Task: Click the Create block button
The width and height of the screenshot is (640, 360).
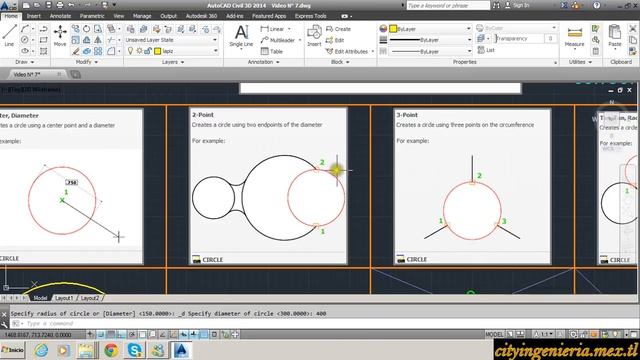Action: click(x=338, y=29)
